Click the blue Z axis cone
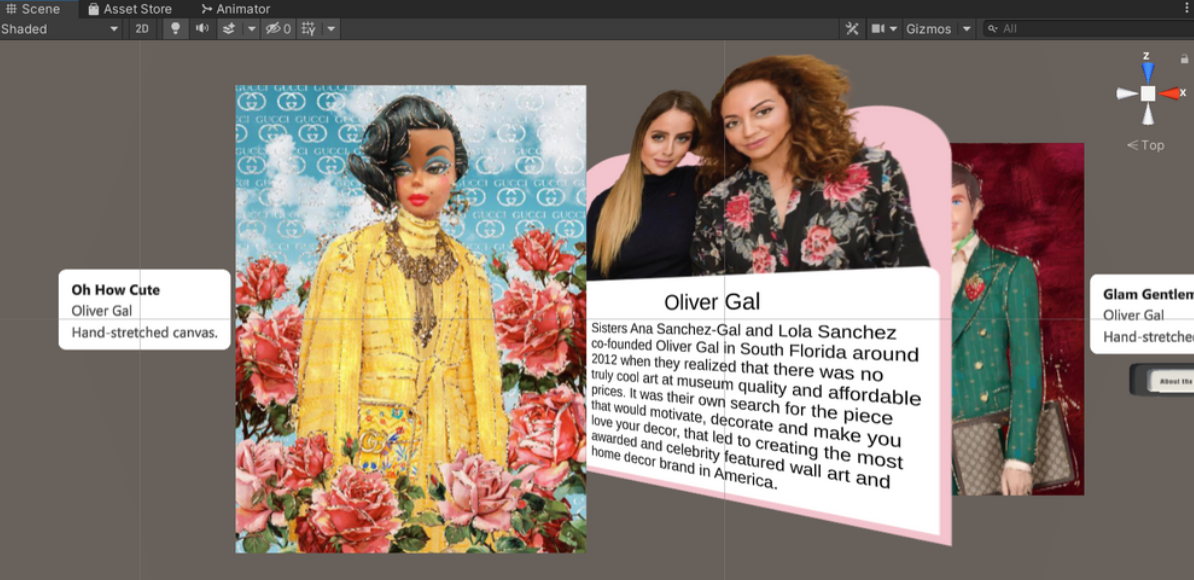1194x580 pixels. coord(1148,70)
